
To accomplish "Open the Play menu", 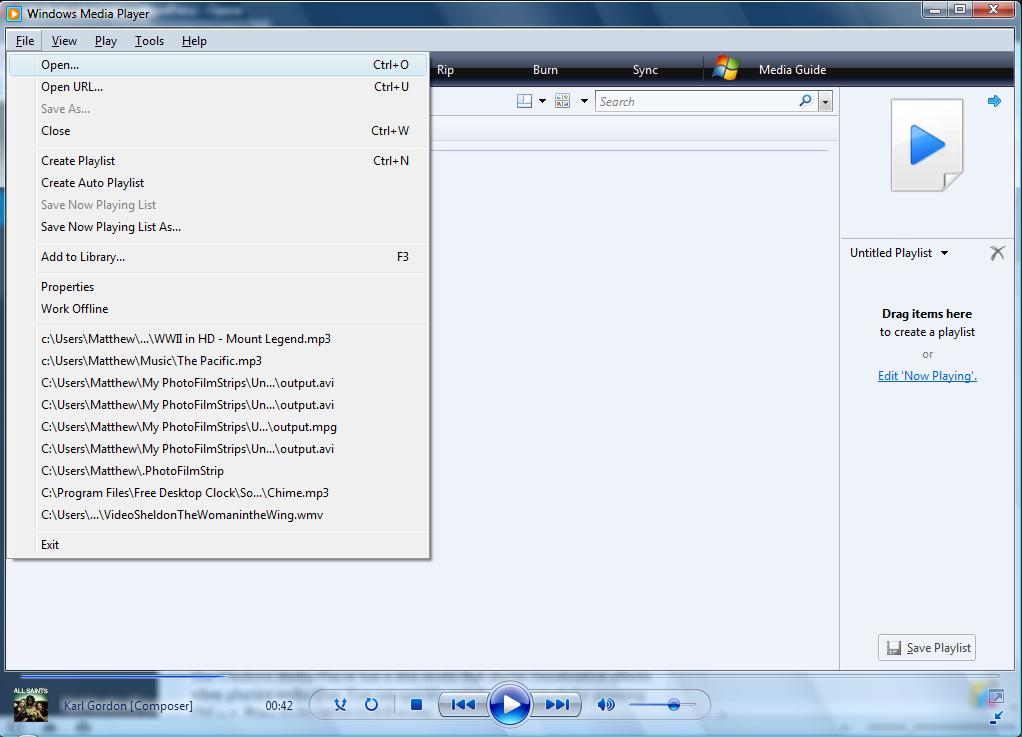I will coord(106,41).
